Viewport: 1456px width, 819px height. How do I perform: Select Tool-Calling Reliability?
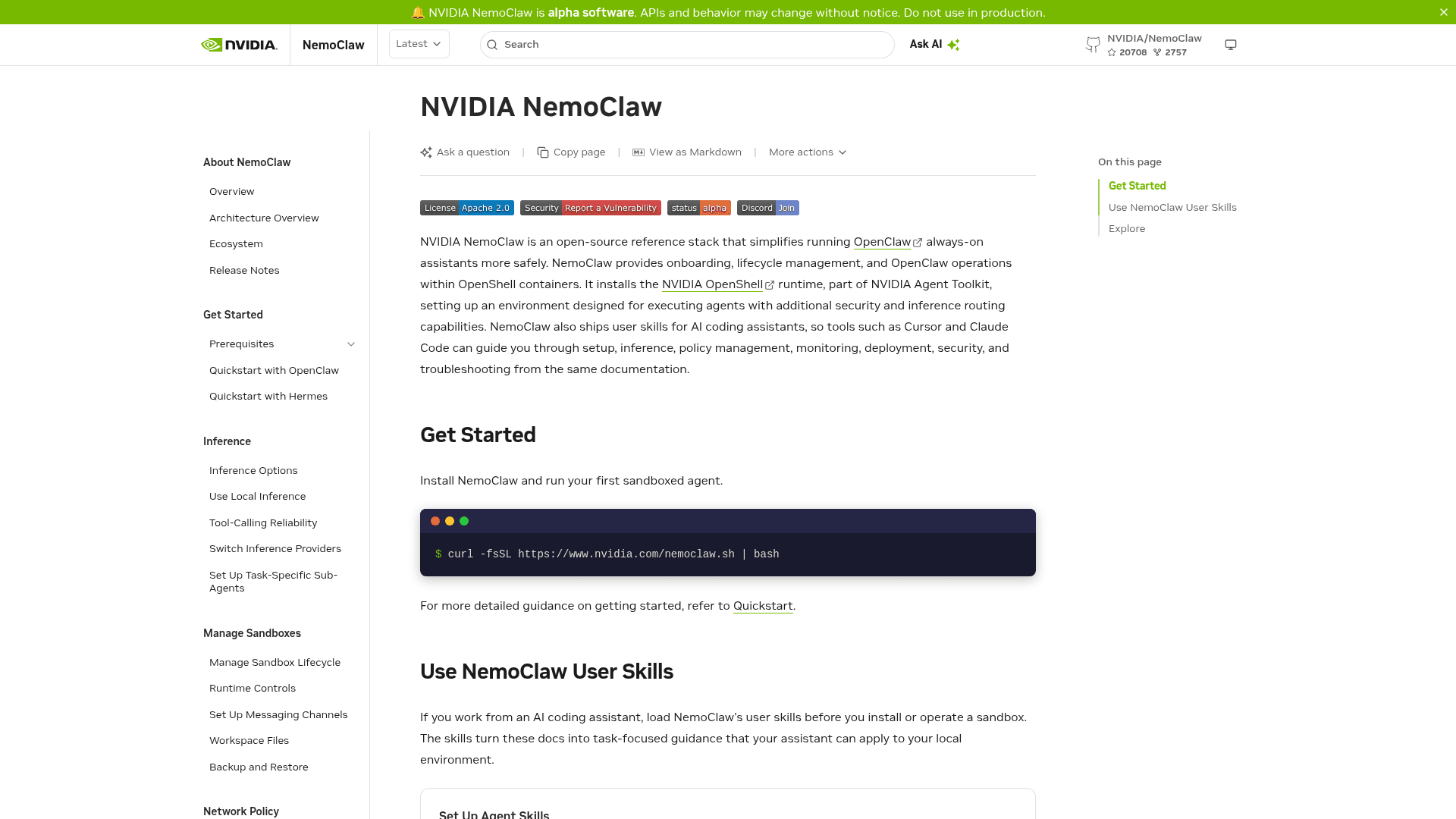pyautogui.click(x=263, y=523)
